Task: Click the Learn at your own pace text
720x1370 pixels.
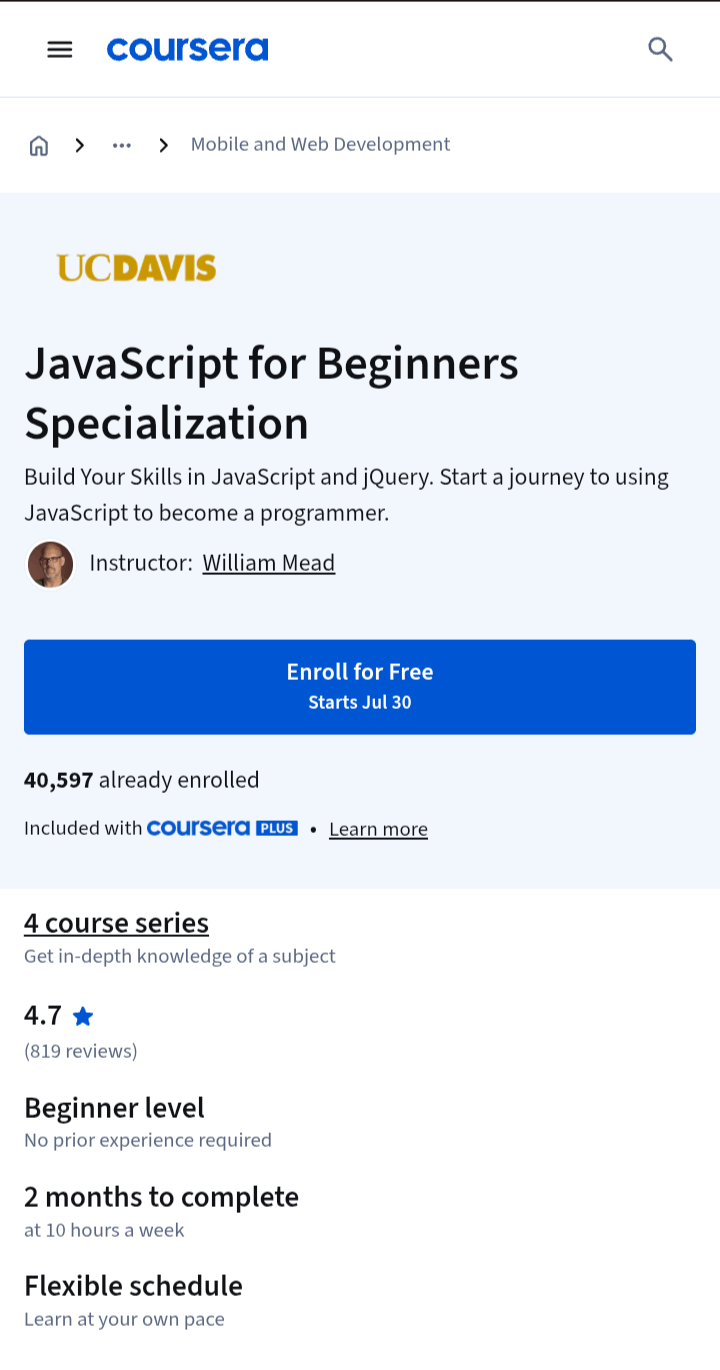Action: click(124, 1319)
